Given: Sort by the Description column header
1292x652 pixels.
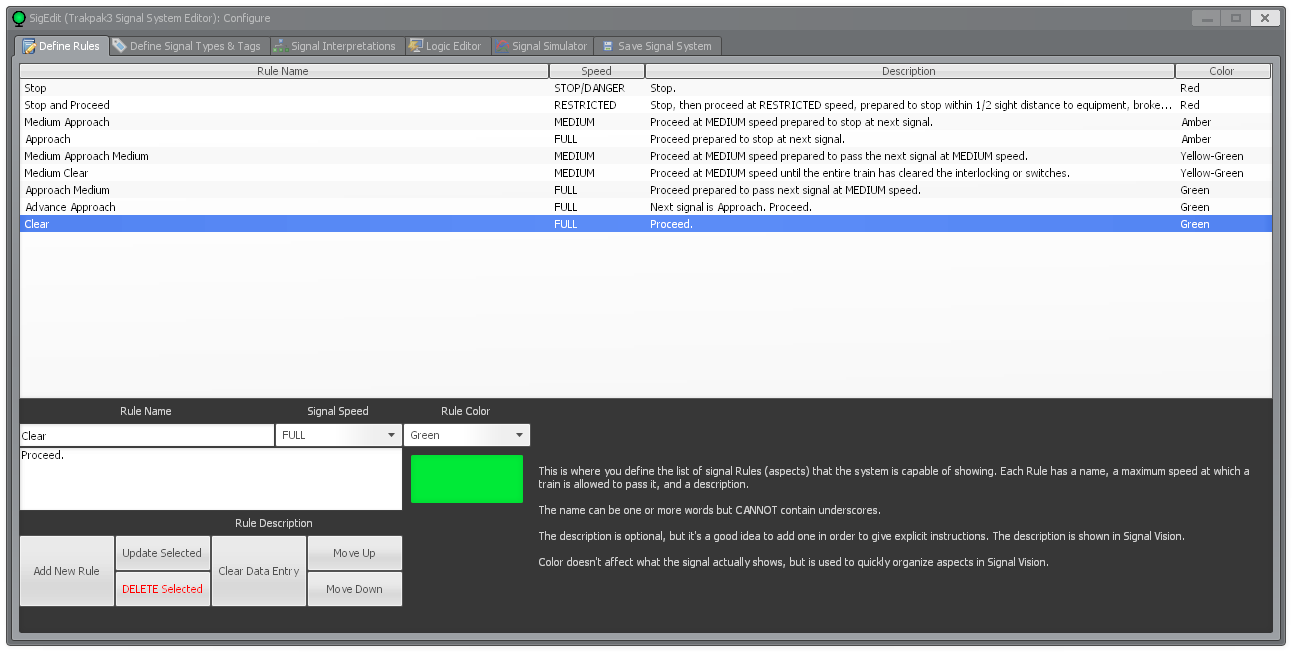Looking at the screenshot, I should [x=910, y=71].
